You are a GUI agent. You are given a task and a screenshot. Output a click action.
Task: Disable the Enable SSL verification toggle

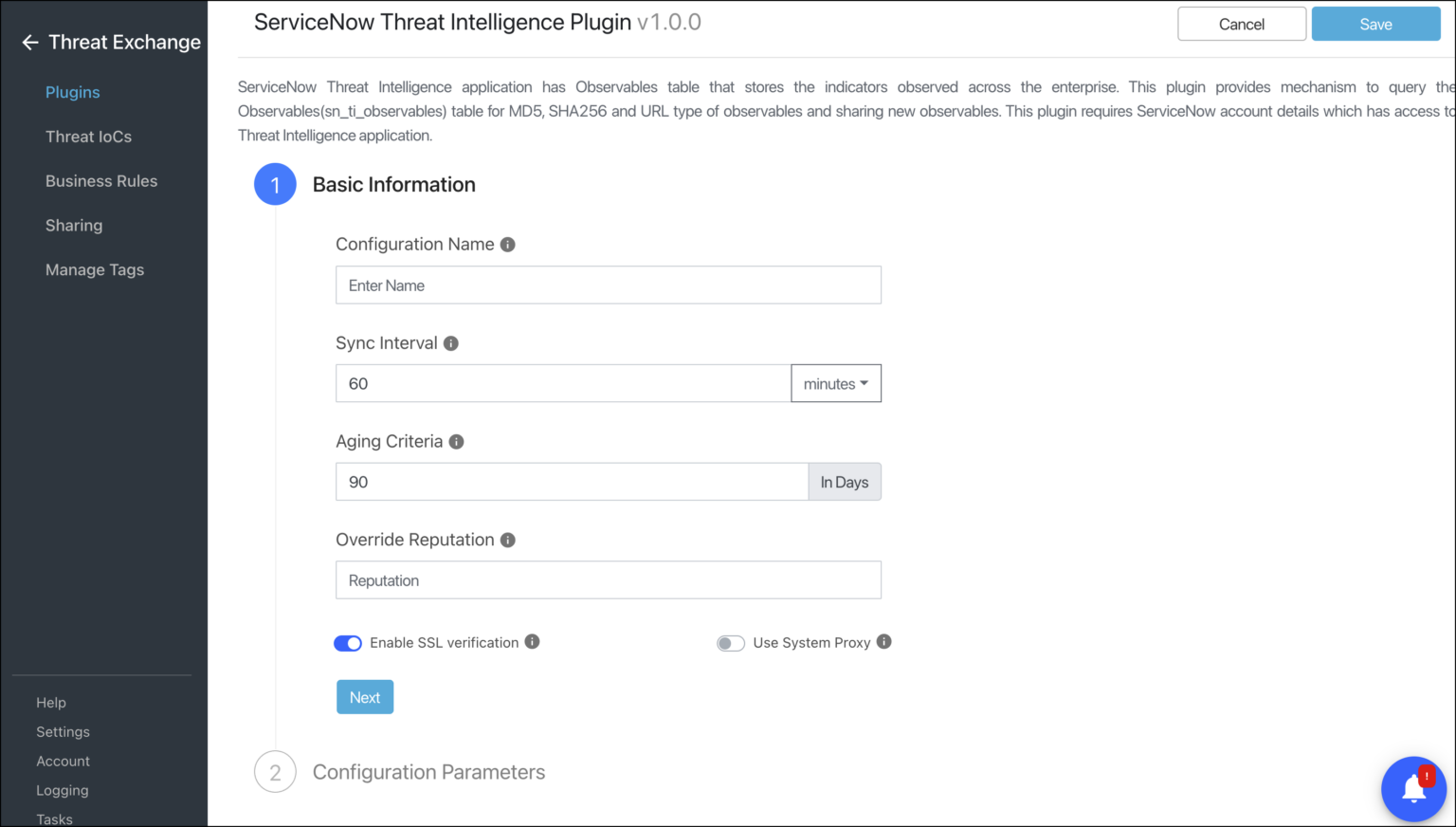pyautogui.click(x=348, y=643)
